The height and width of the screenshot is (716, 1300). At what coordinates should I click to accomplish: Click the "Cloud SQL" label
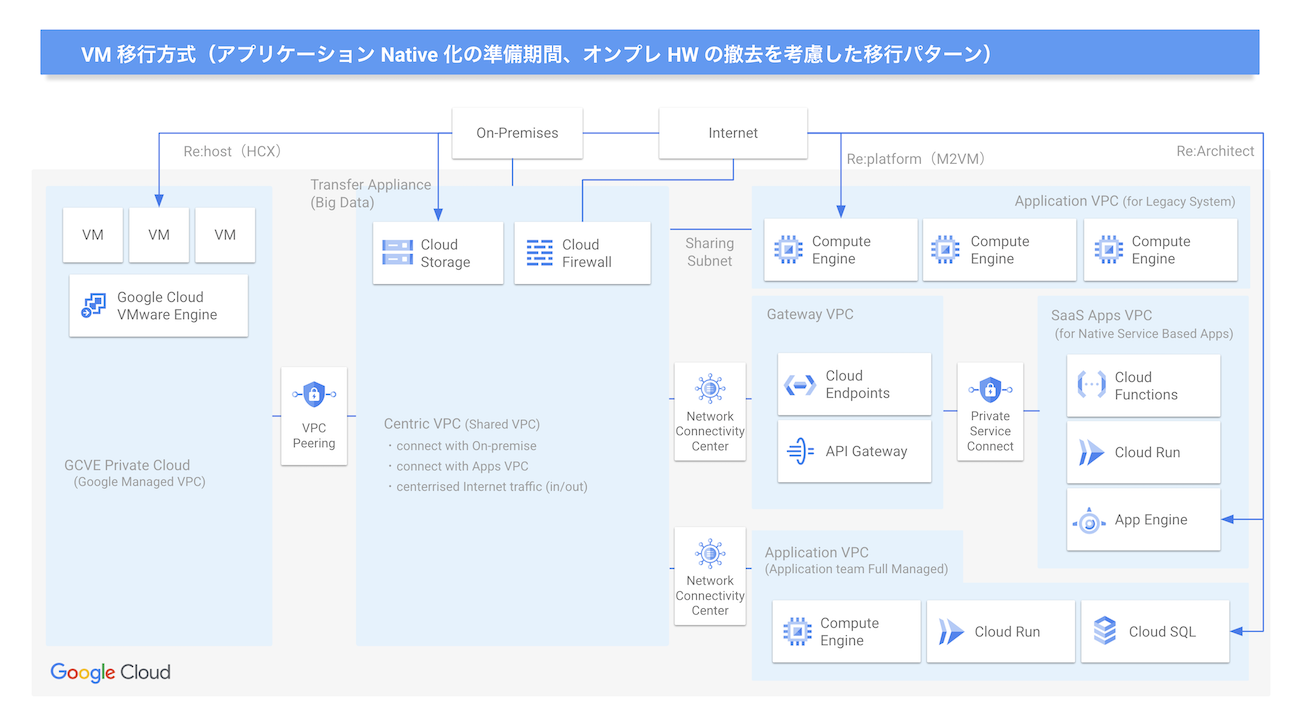click(x=1162, y=632)
